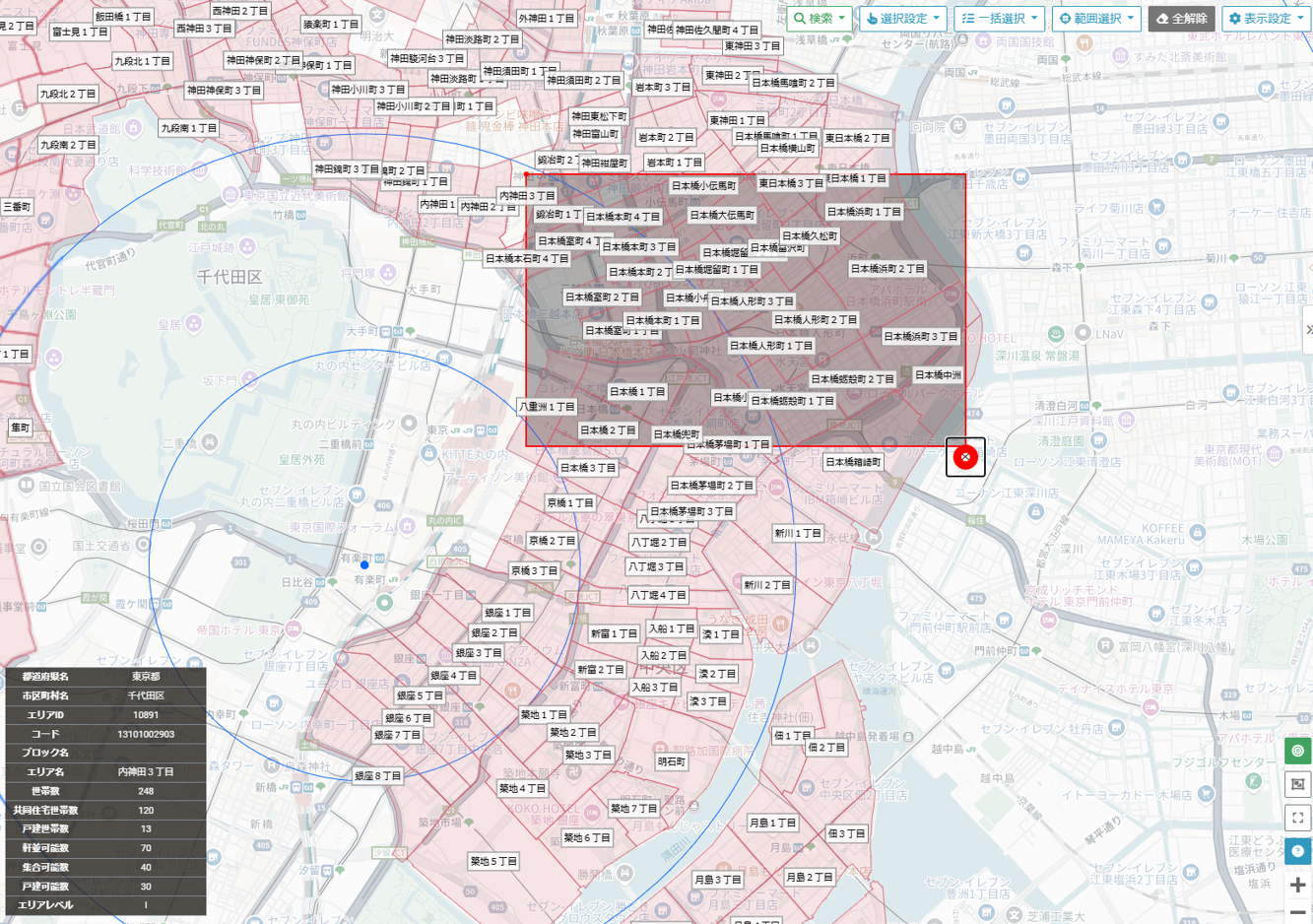The height and width of the screenshot is (924, 1313).
Task: Click the 新川１丁目 area label
Action: [x=798, y=533]
